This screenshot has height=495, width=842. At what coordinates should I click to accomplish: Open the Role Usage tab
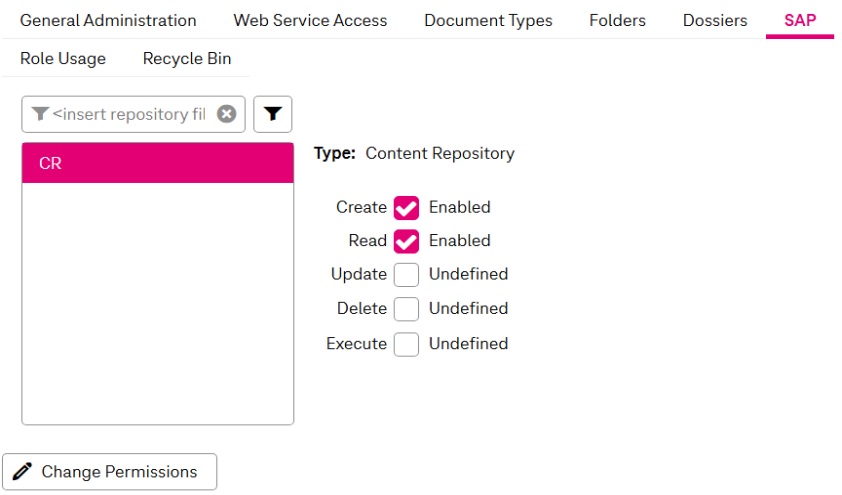point(63,59)
